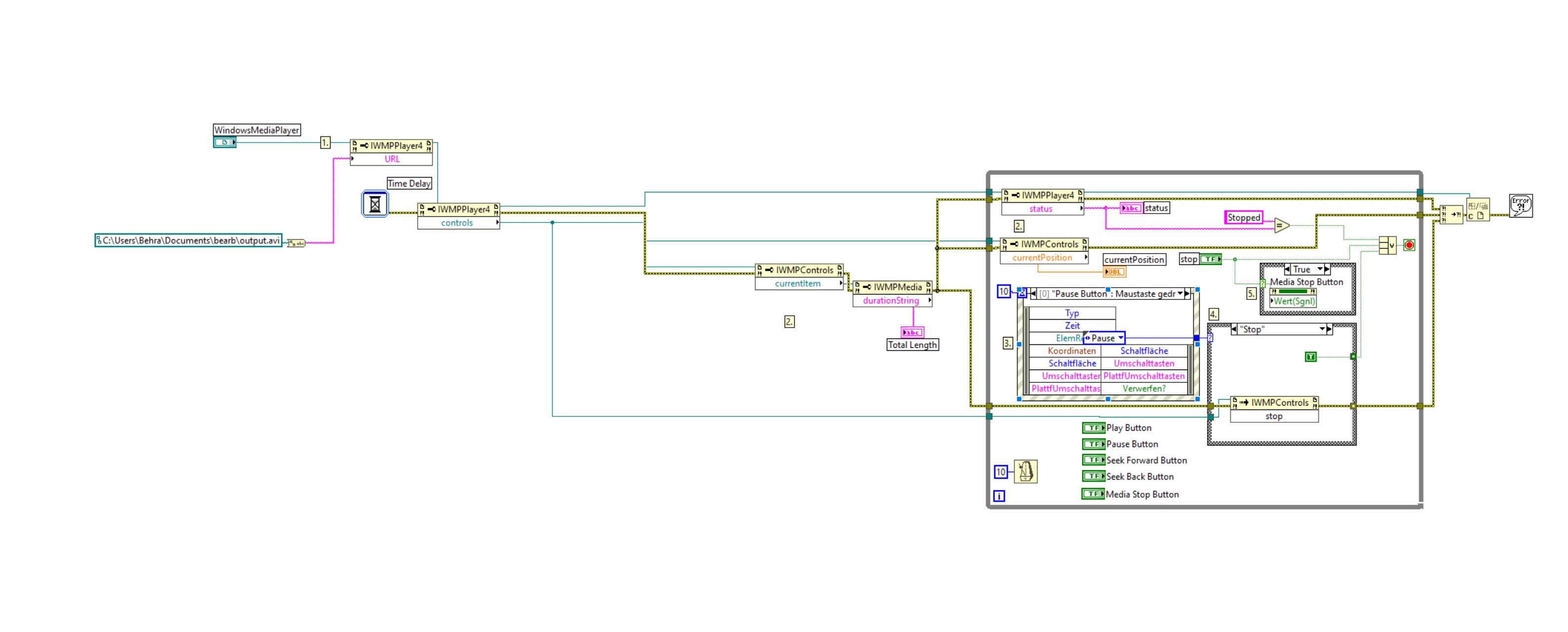1568x632 pixels.
Task: Click the URL property of IWMPPlayer4
Action: [x=391, y=159]
